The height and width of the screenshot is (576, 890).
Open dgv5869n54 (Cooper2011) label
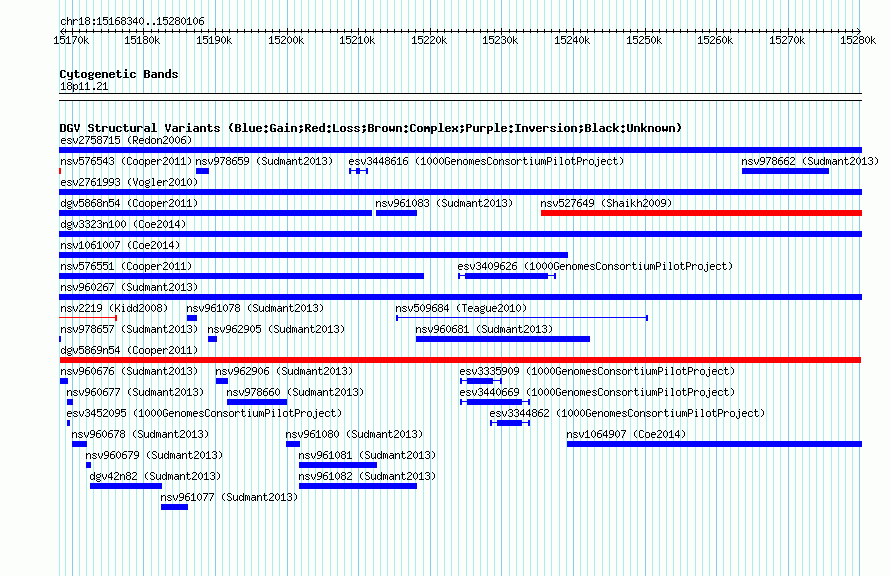point(129,350)
